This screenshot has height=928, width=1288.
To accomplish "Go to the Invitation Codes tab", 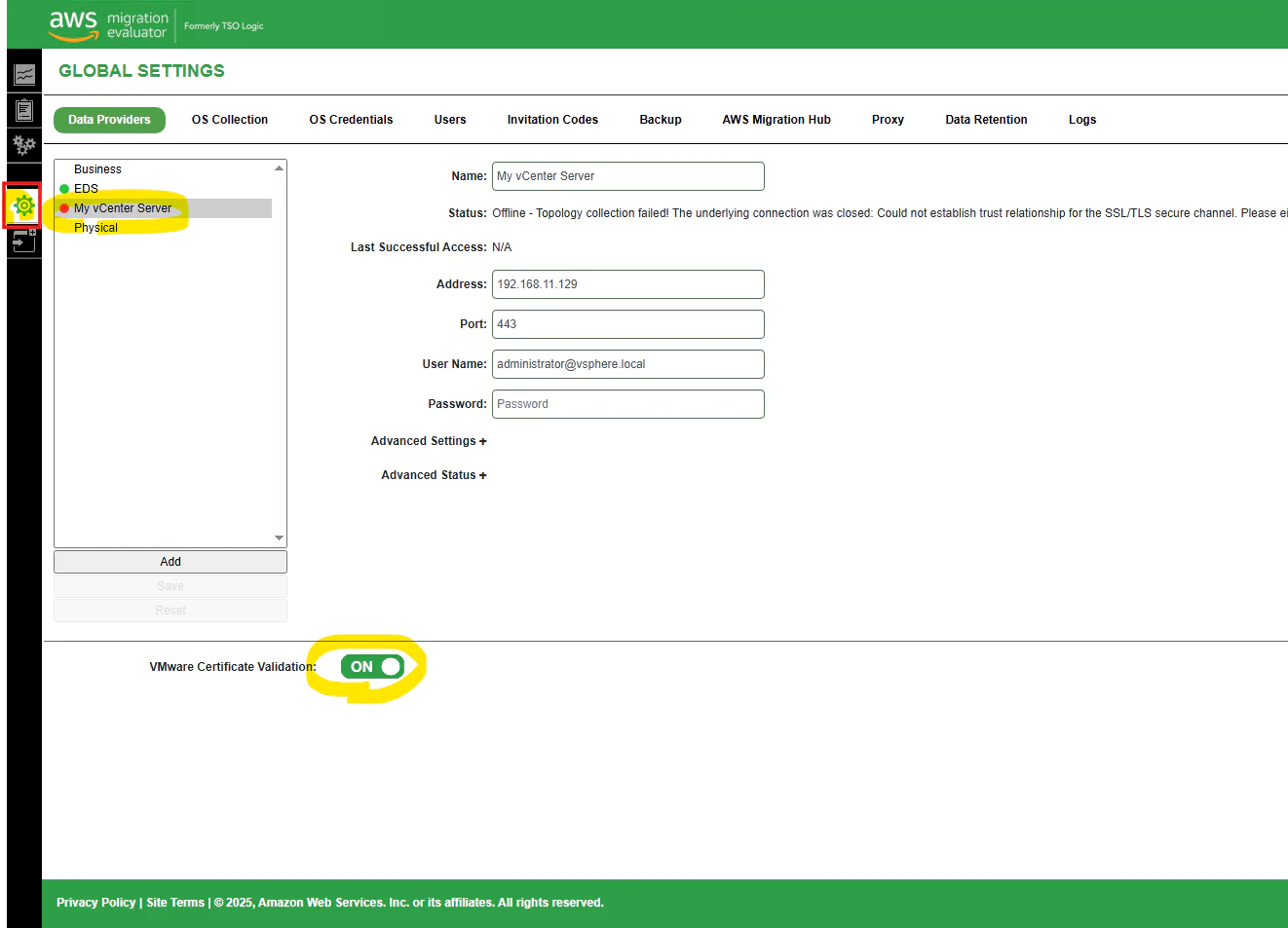I will click(x=552, y=120).
